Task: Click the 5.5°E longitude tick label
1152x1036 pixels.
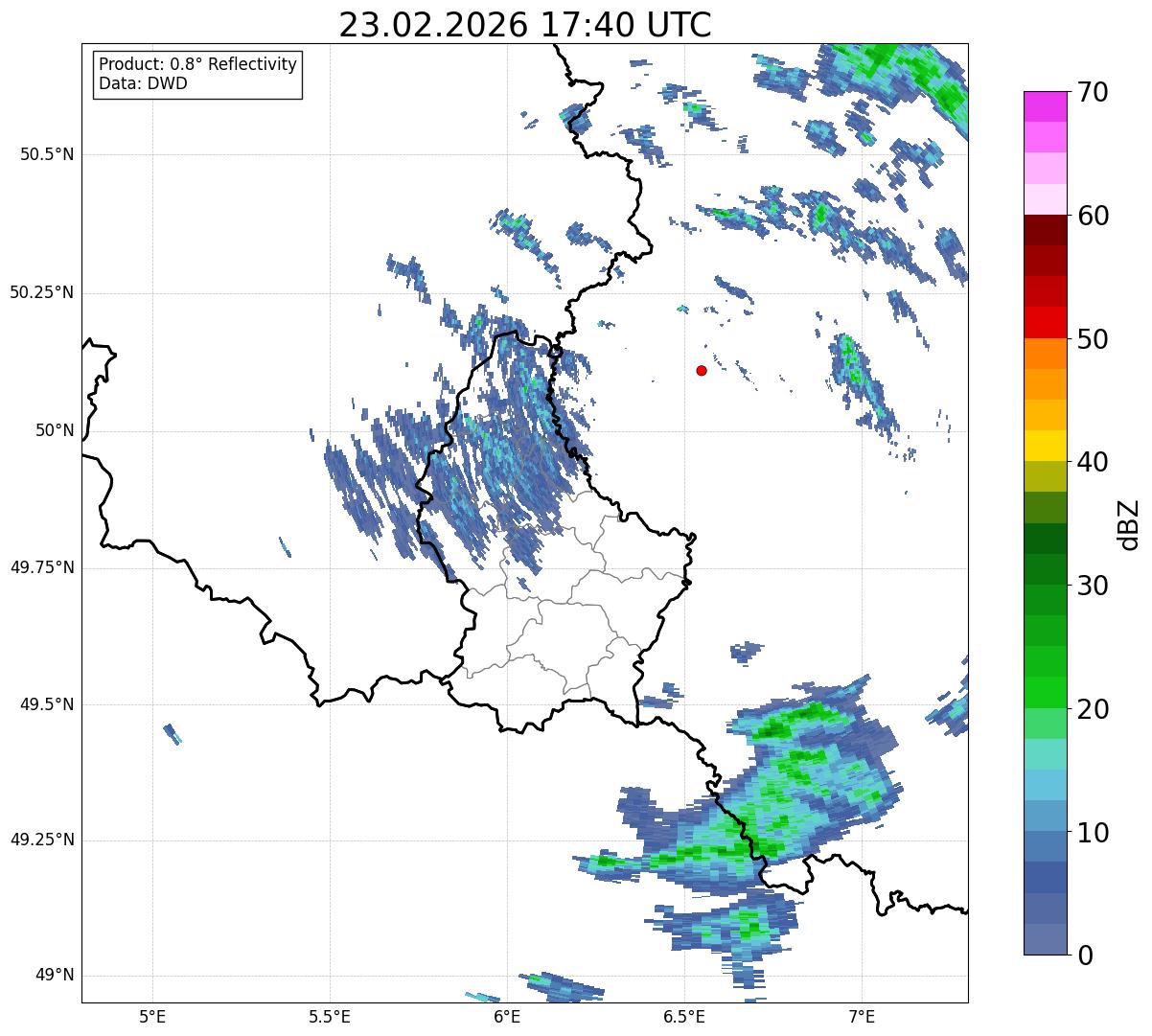Action: [330, 1015]
